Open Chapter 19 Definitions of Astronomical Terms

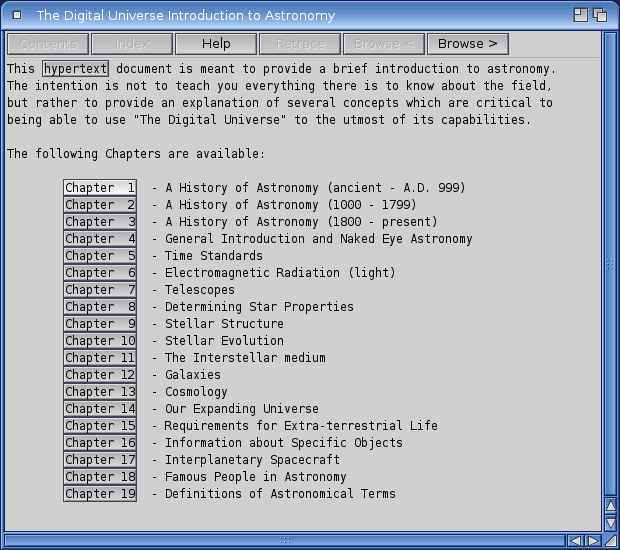(x=100, y=494)
